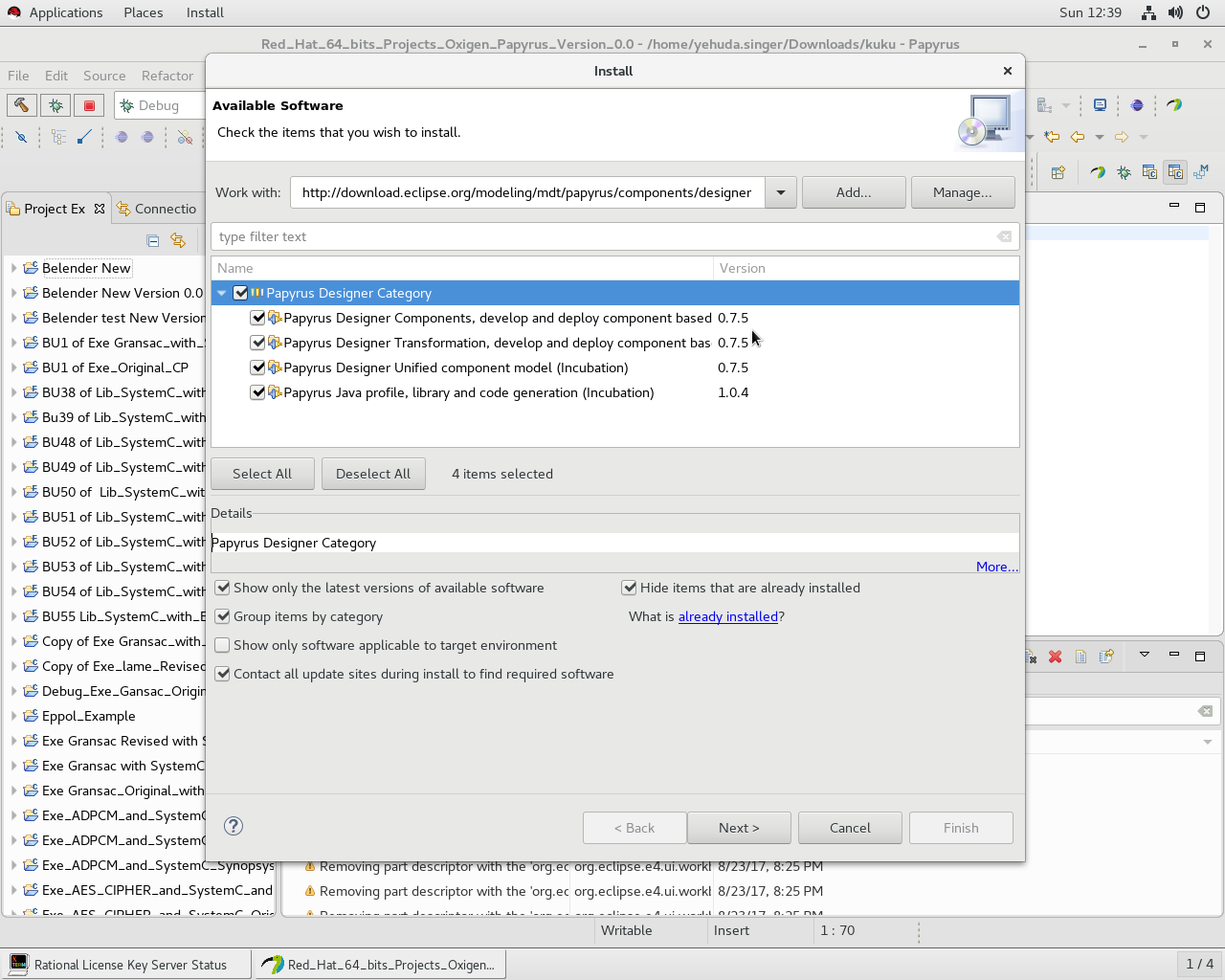The width and height of the screenshot is (1225, 980).
Task: Click the blue diagonal line connector icon
Action: coord(84,137)
